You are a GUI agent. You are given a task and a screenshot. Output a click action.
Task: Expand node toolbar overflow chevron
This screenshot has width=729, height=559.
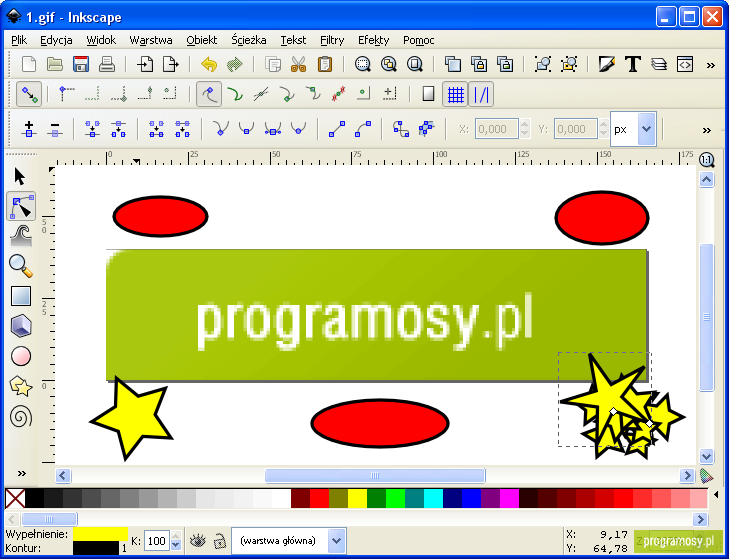pyautogui.click(x=707, y=130)
